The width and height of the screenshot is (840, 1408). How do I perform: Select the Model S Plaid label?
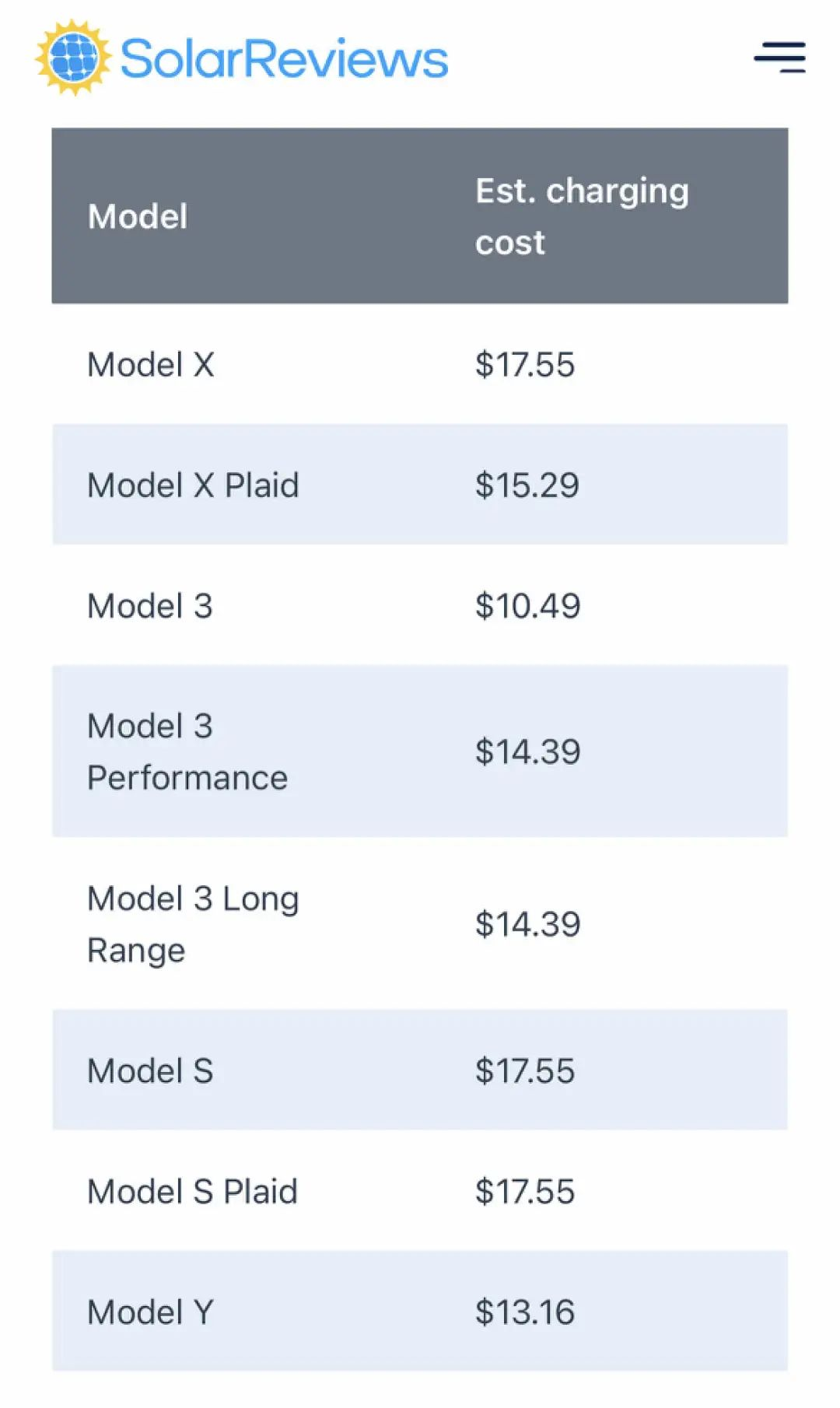[x=192, y=1192]
